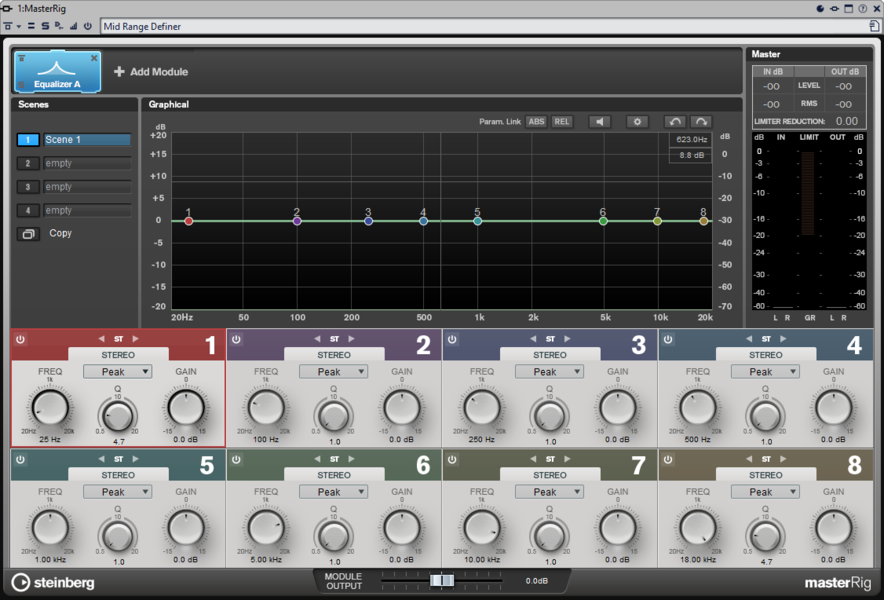This screenshot has width=884, height=600.
Task: Select the Equalizer A module tile
Action: point(57,72)
